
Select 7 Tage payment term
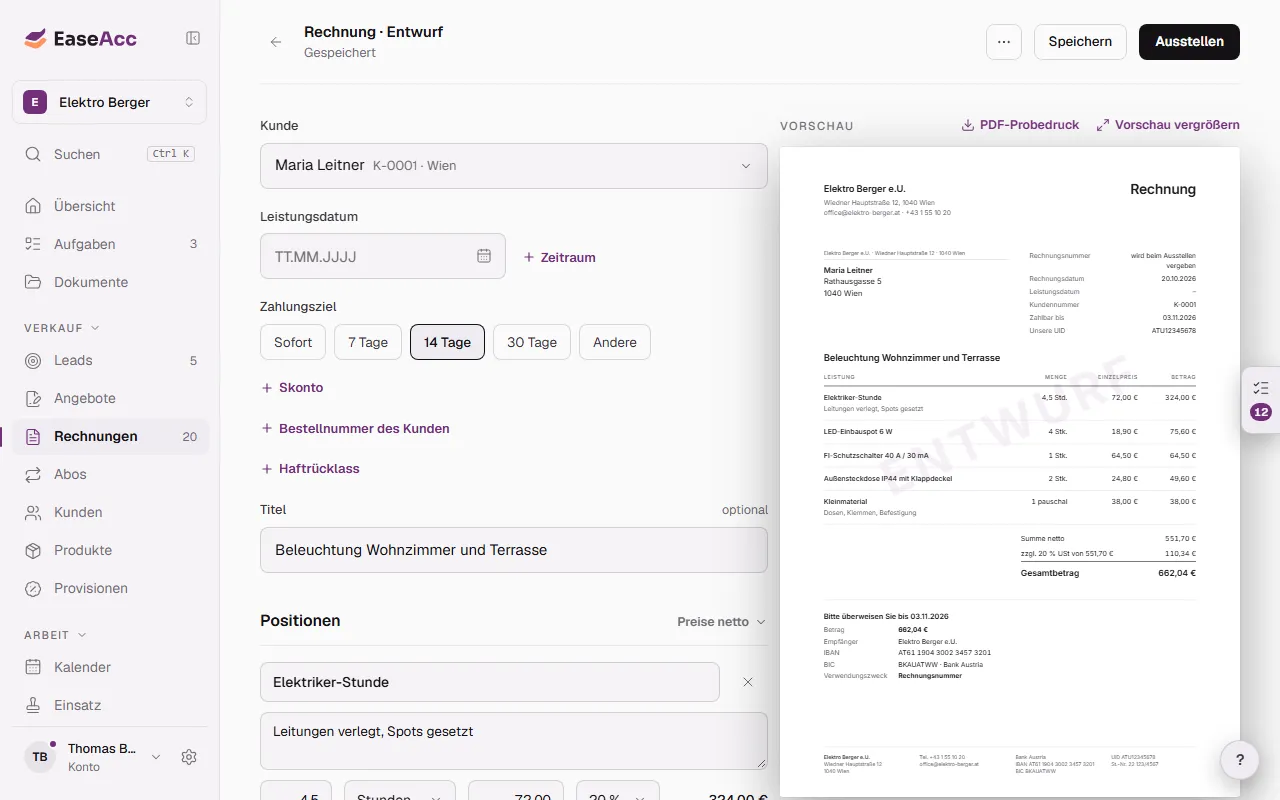368,342
